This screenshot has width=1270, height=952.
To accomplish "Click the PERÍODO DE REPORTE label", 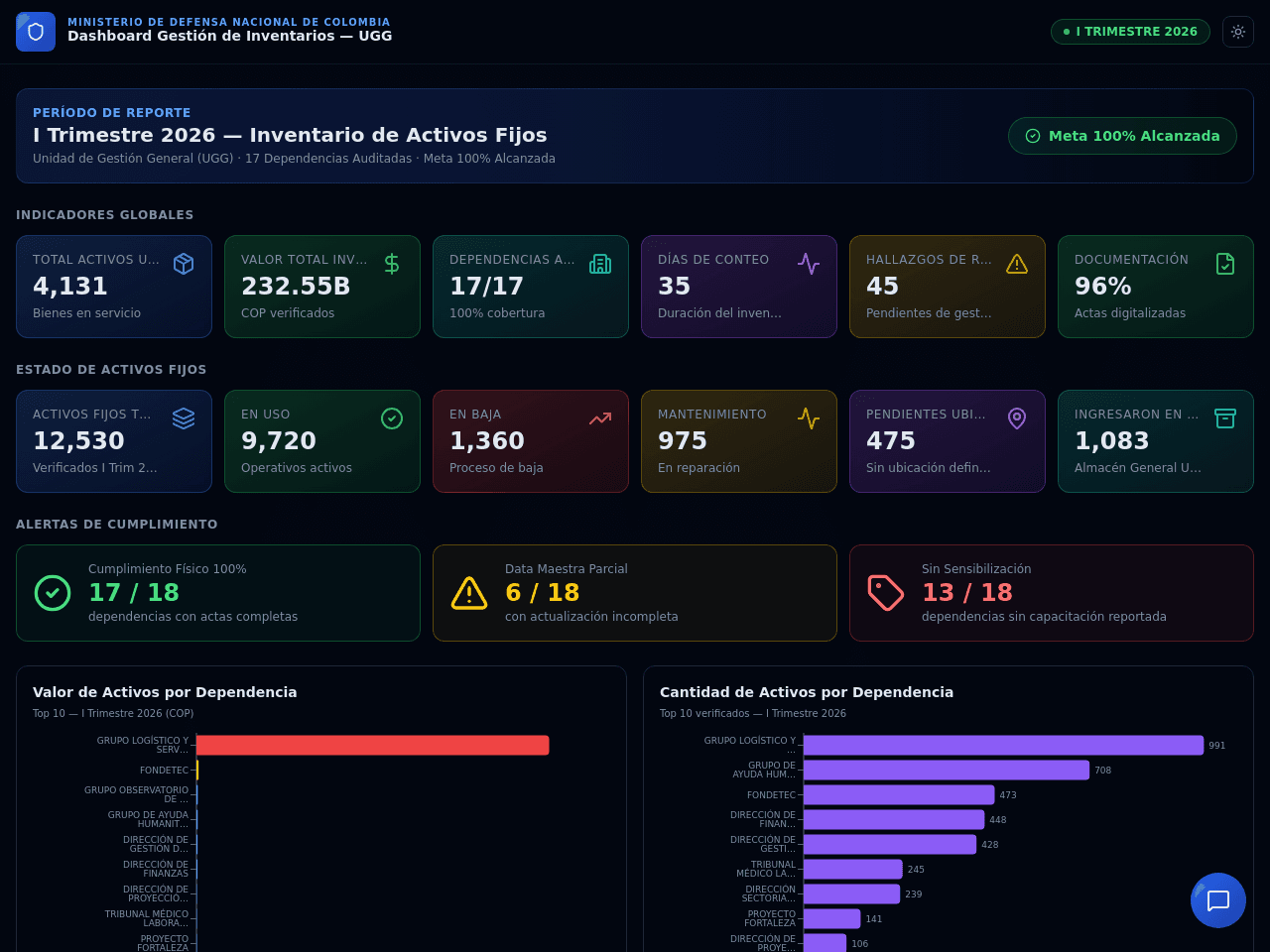I will [112, 113].
